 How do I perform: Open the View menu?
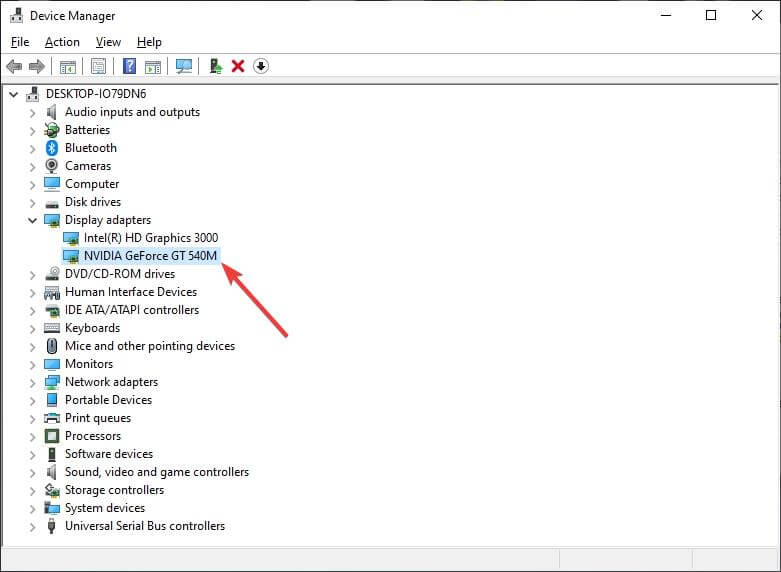pos(108,42)
